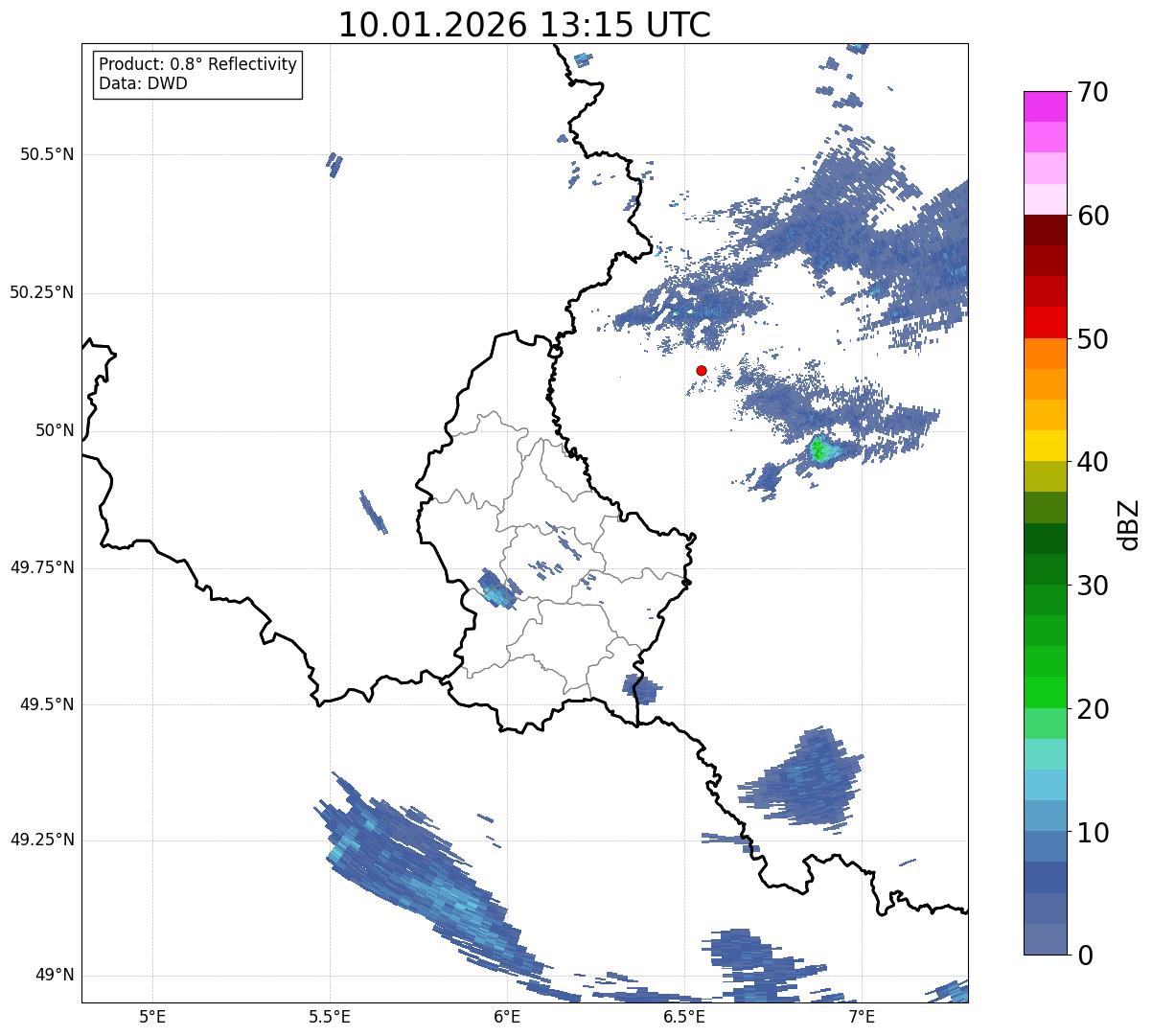The height and width of the screenshot is (1036, 1152).
Task: Click the colorbar 50 tick label
Action: click(1093, 339)
